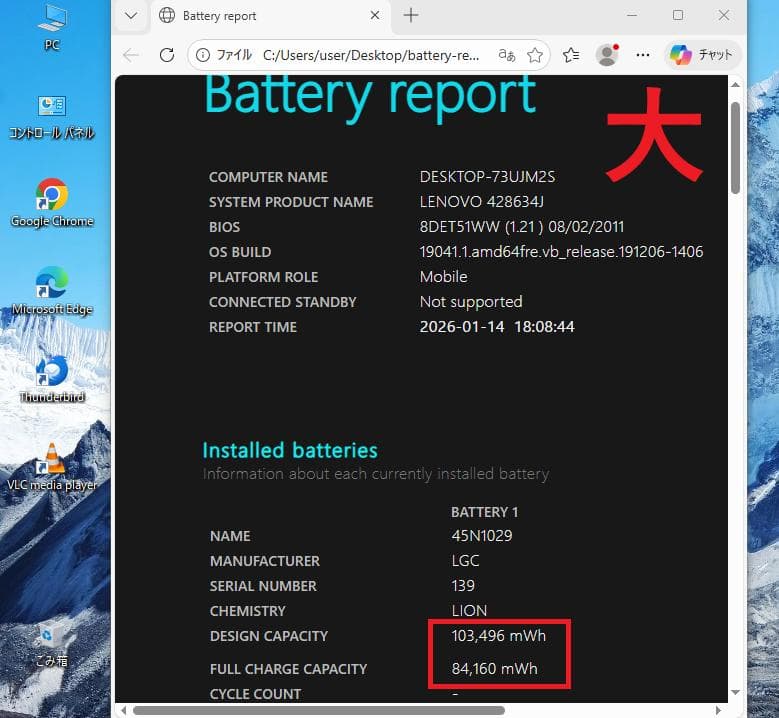Click the browser refresh icon
This screenshot has height=718, width=779.
pyautogui.click(x=167, y=55)
